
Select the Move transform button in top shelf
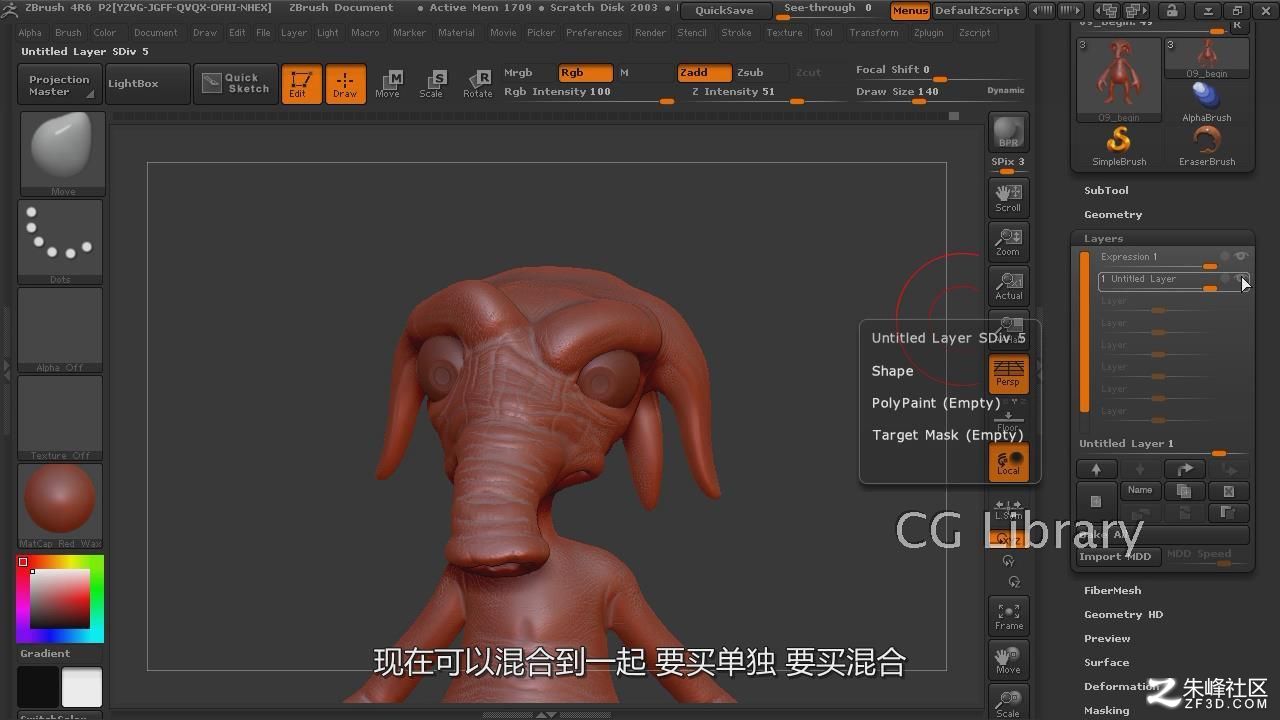388,84
